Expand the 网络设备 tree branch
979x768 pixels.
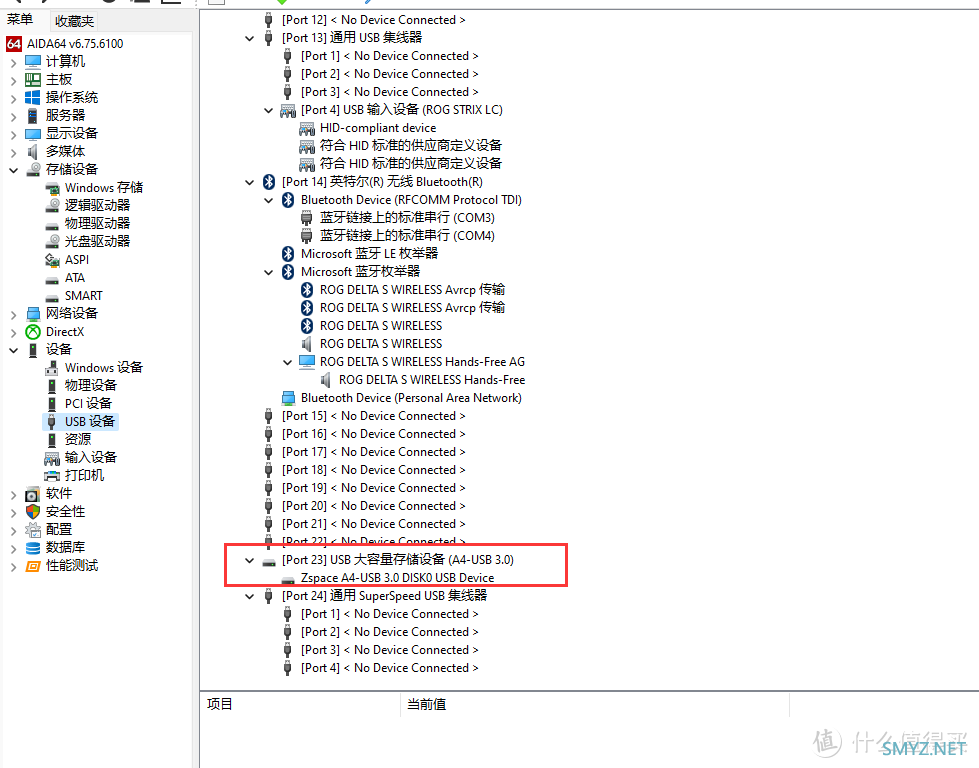(14, 315)
